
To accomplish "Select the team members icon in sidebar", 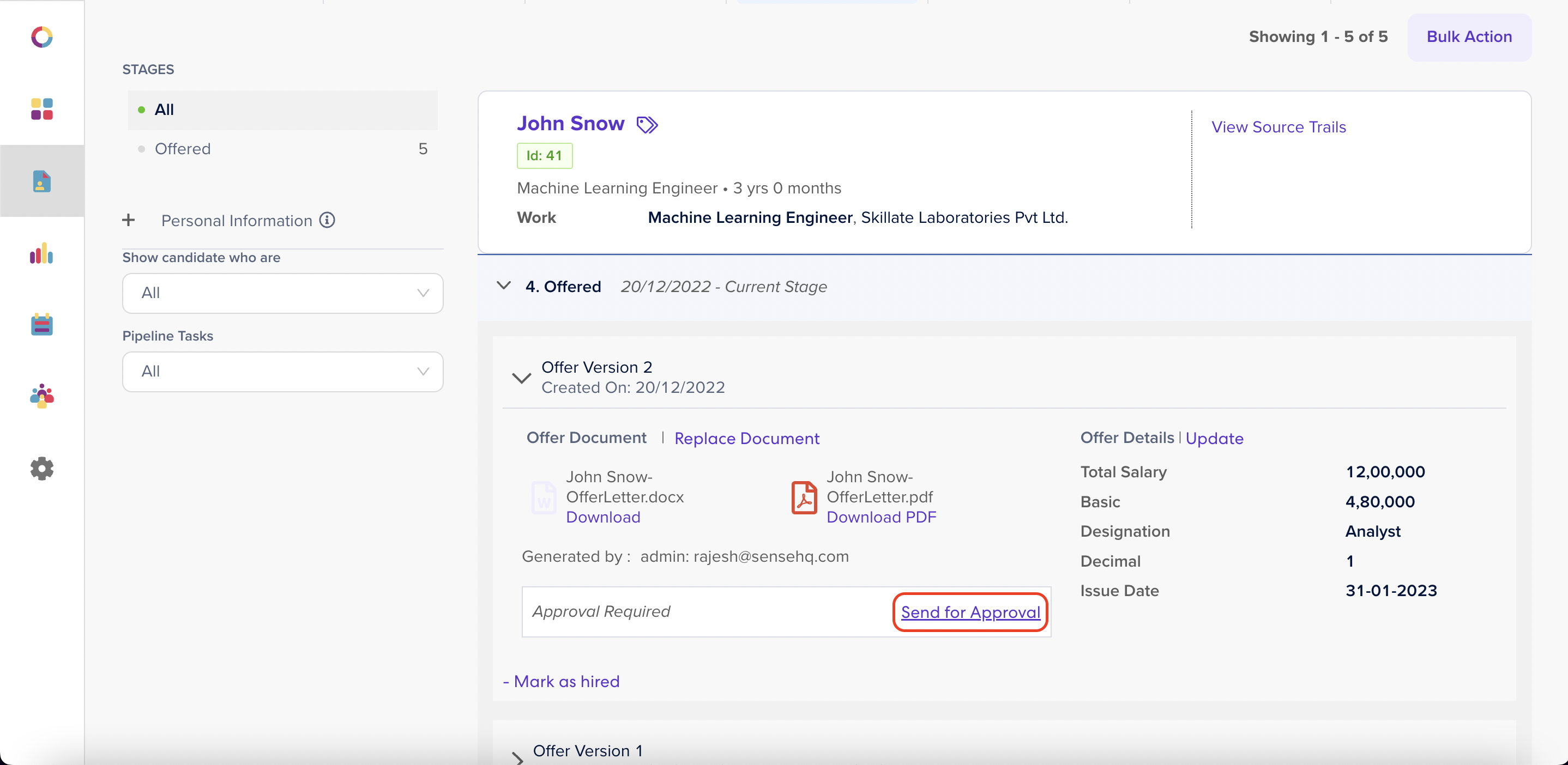I will [x=41, y=397].
